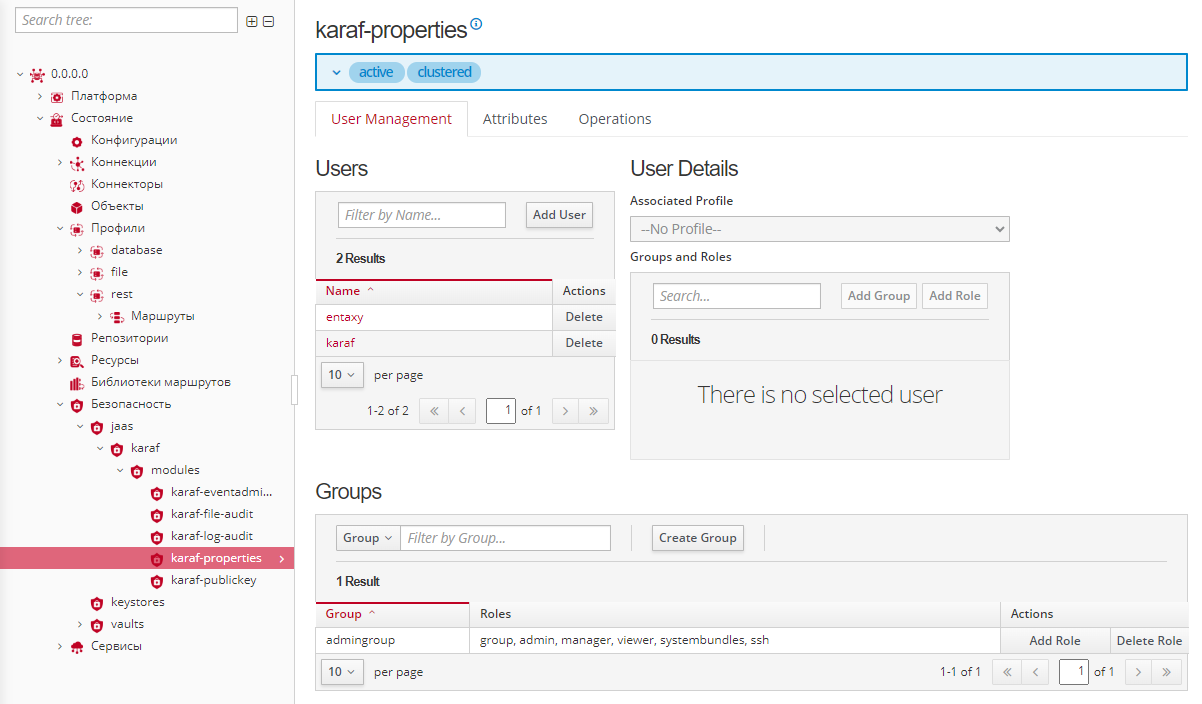Open Users per page dropdown

[342, 375]
